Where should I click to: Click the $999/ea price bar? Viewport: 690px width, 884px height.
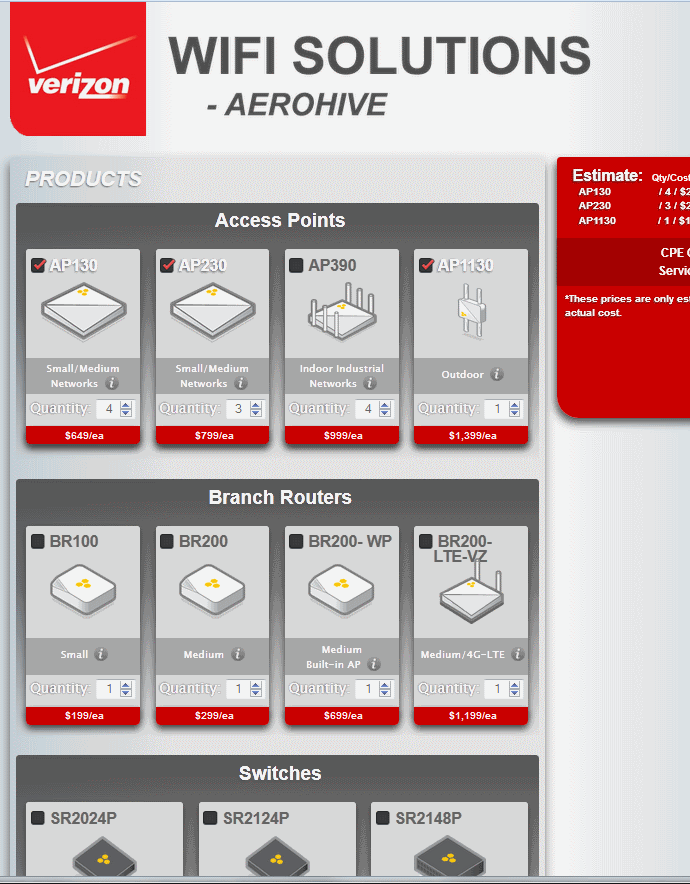pos(342,435)
